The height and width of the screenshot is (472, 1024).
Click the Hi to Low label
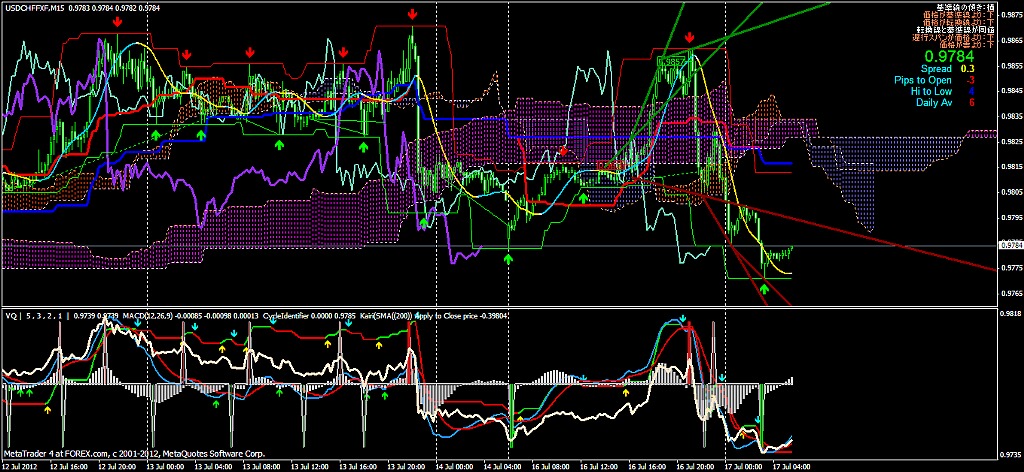pyautogui.click(x=931, y=91)
